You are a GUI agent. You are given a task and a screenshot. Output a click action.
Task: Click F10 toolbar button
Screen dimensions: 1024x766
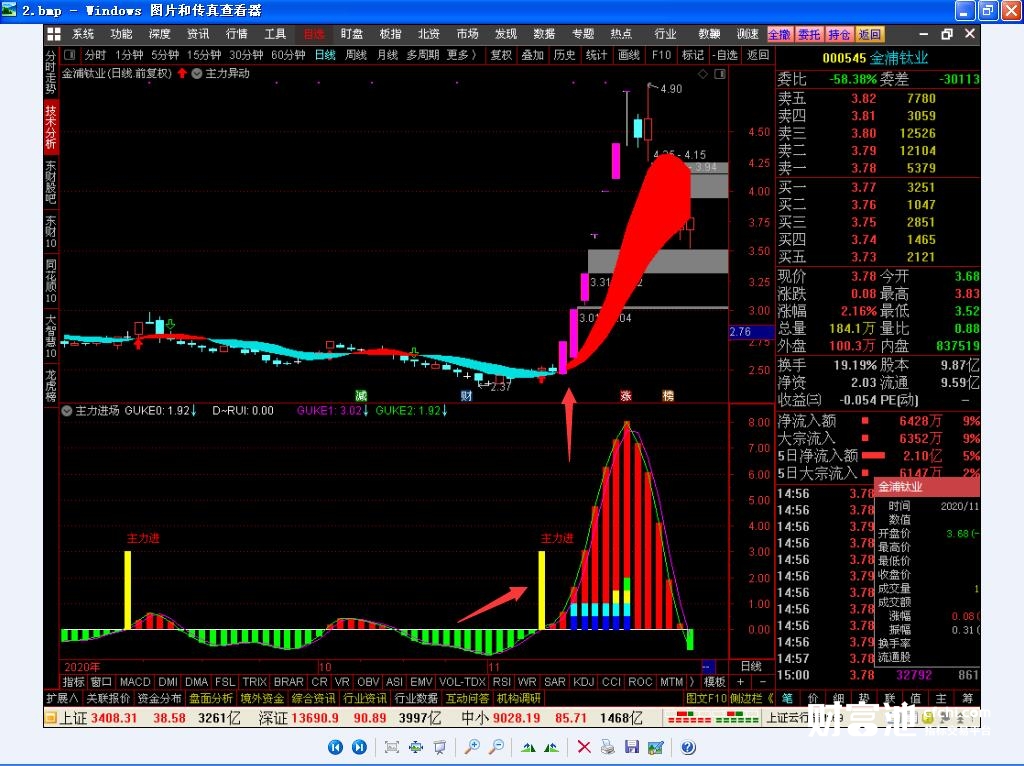(x=661, y=55)
